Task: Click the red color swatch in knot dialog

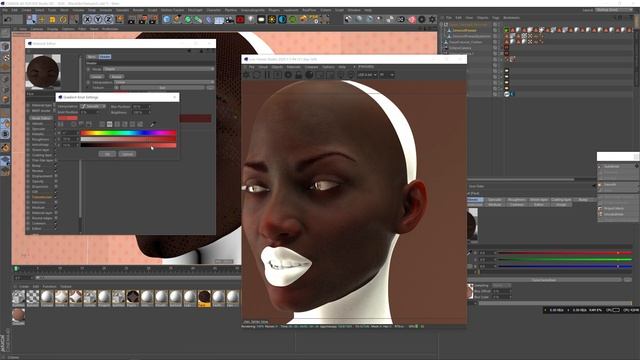Action: [x=68, y=118]
